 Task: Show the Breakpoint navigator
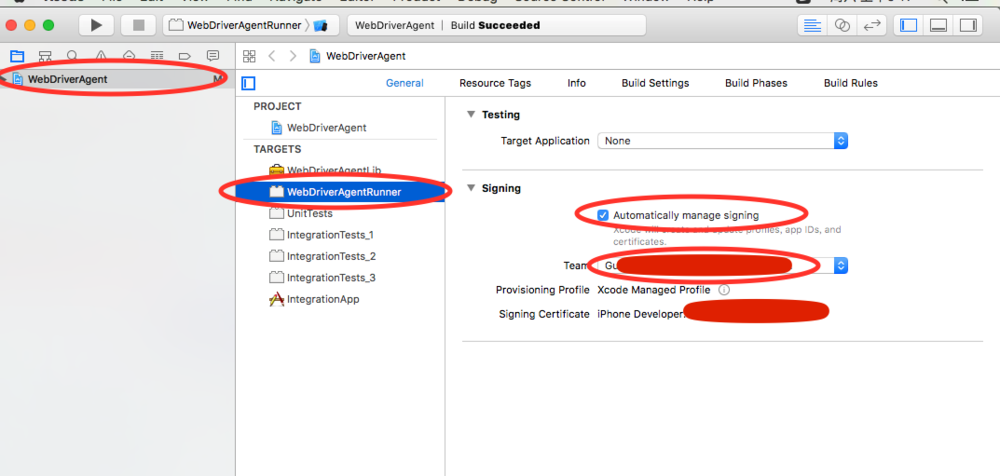point(185,56)
